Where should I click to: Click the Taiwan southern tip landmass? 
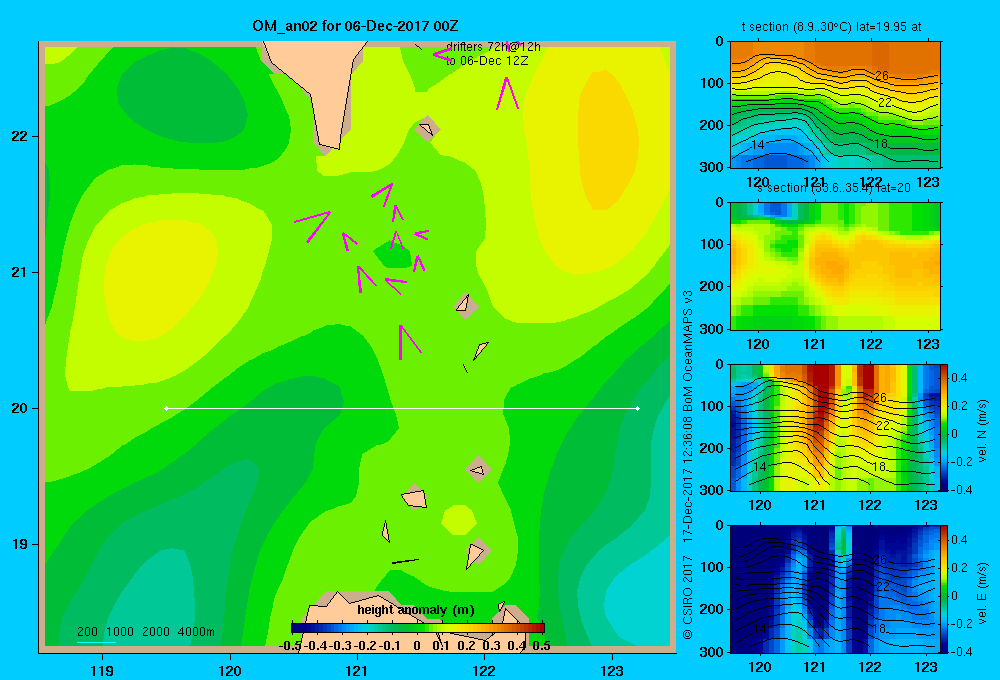point(319,89)
